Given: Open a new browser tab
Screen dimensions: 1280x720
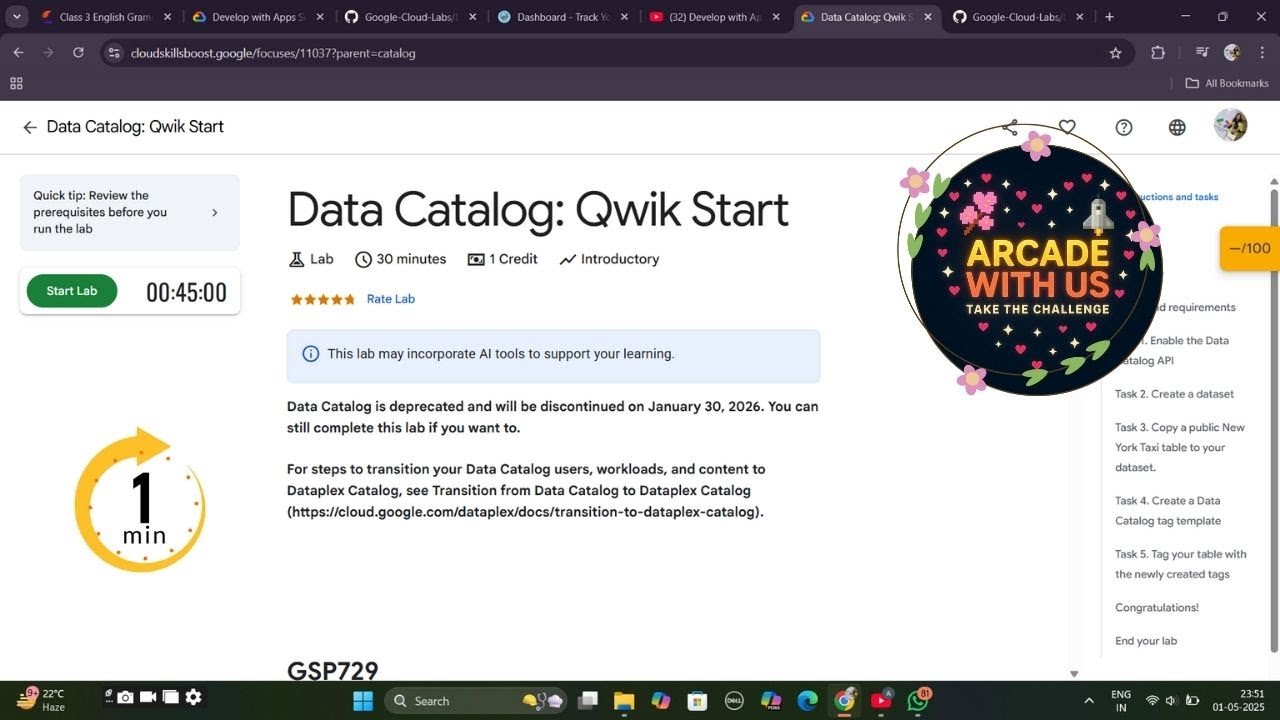Looking at the screenshot, I should [x=1109, y=17].
